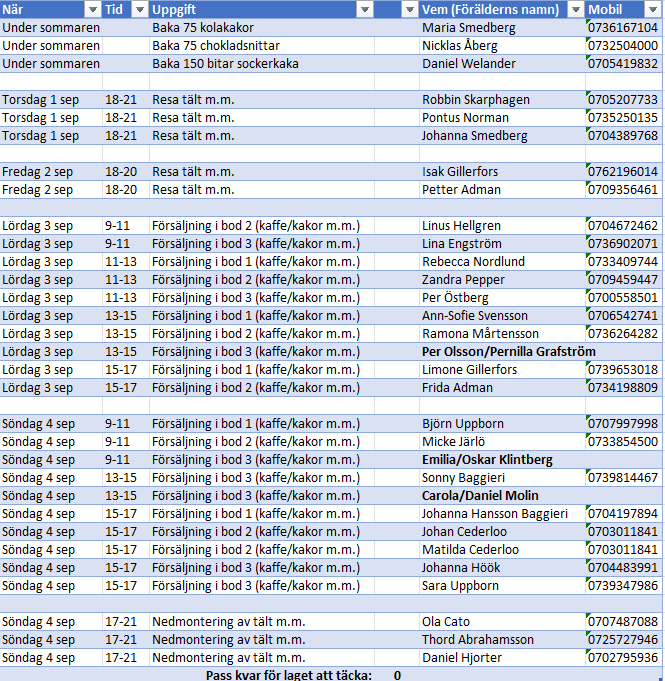This screenshot has width=665, height=681.
Task: Open filter dropdown of the unnamed column
Action: (410, 10)
